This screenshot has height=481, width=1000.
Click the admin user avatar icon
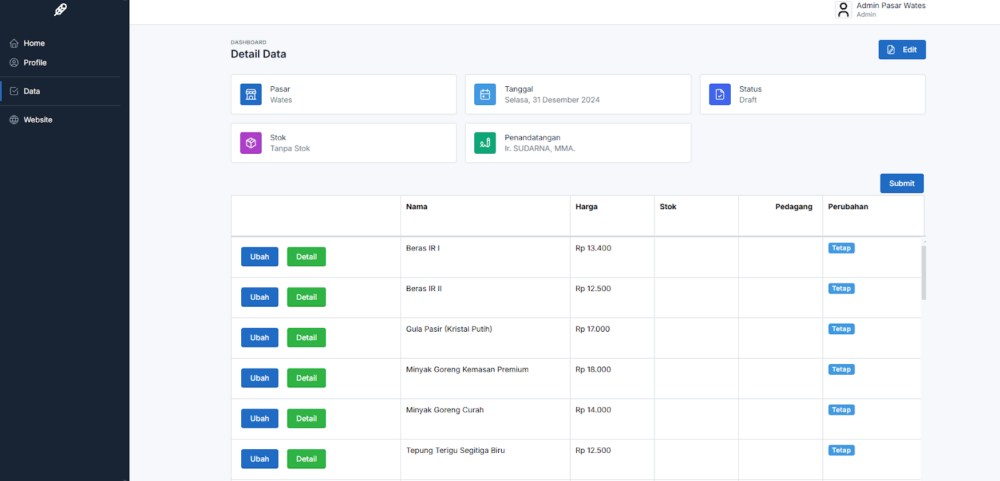point(843,10)
